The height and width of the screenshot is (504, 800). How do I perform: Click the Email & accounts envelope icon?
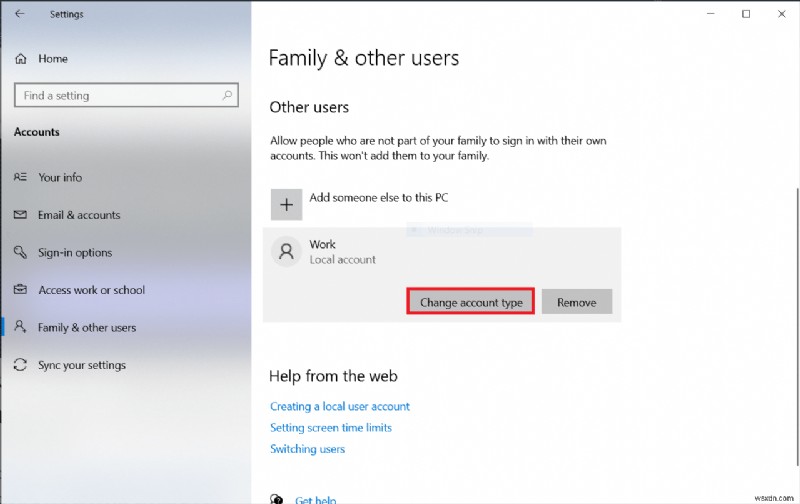tap(20, 215)
